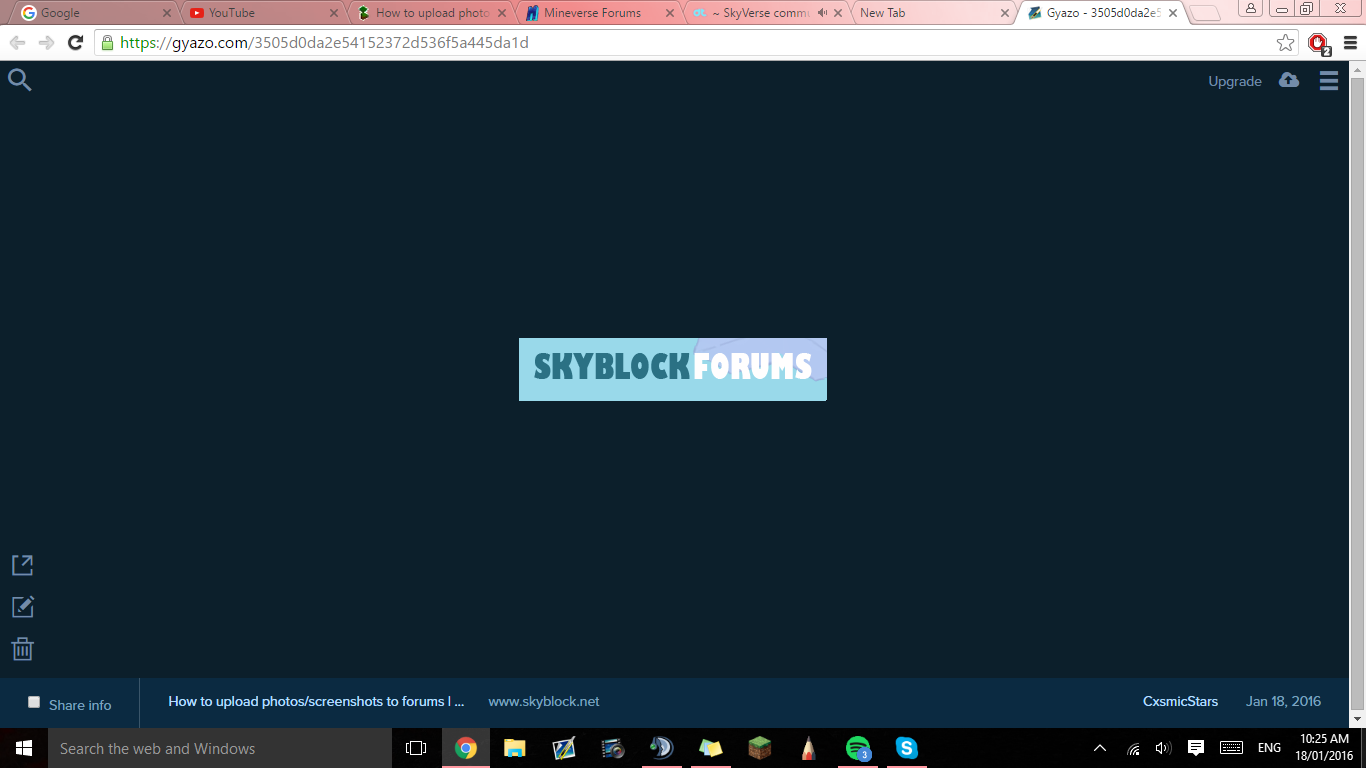
Task: Click the browser back arrow
Action: click(17, 43)
